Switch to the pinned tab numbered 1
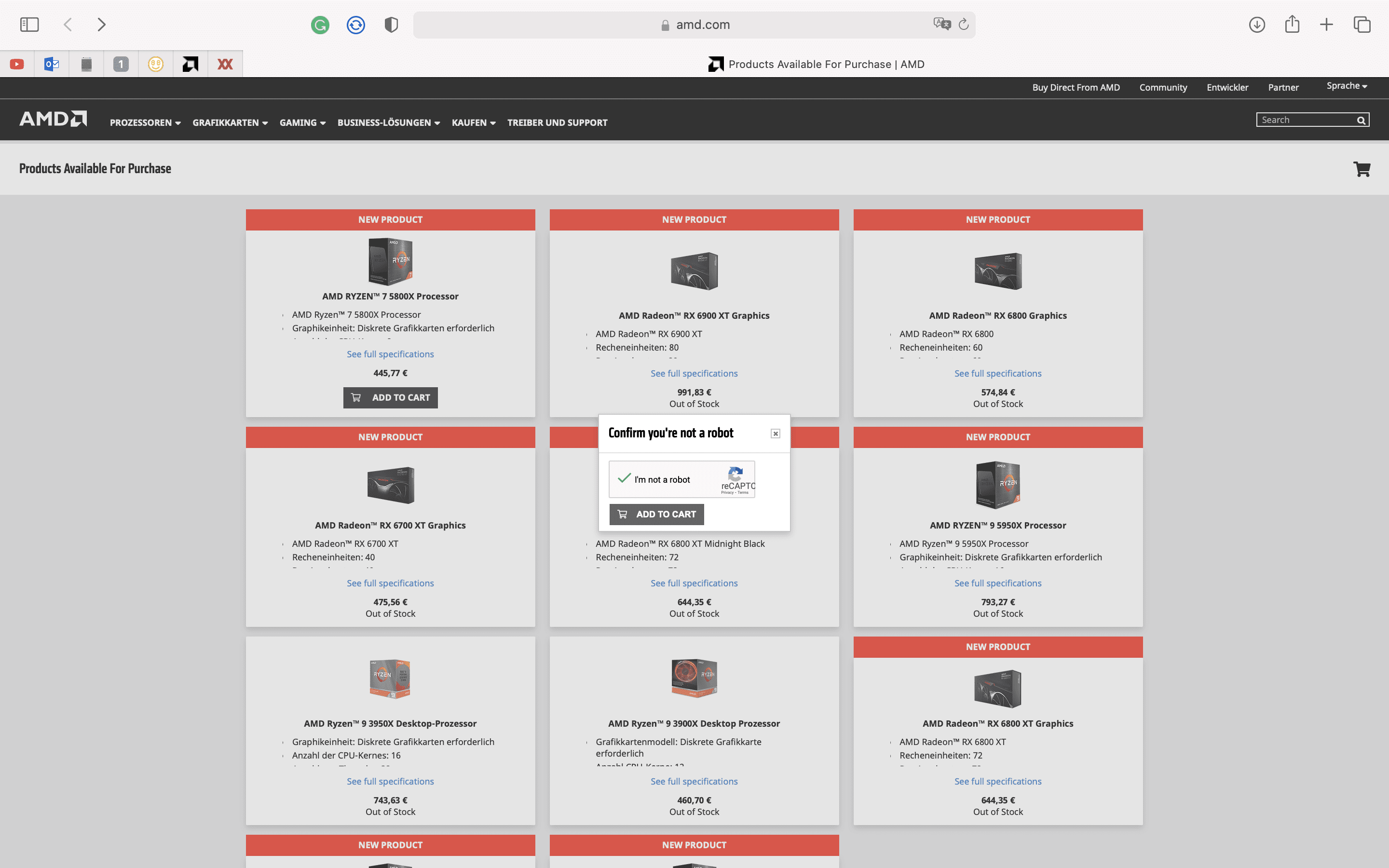Image resolution: width=1389 pixels, height=868 pixels. click(121, 64)
